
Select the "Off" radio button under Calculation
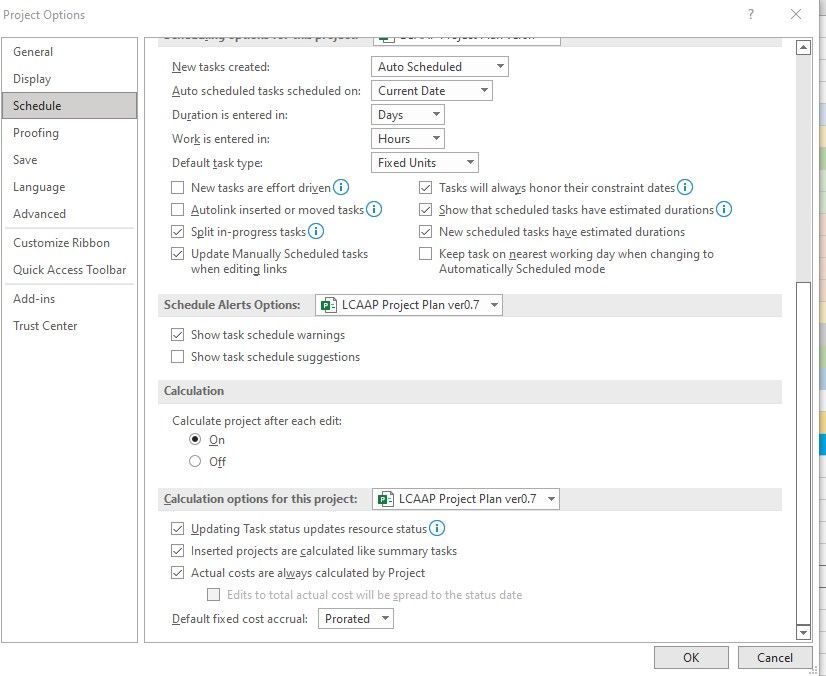[x=197, y=461]
